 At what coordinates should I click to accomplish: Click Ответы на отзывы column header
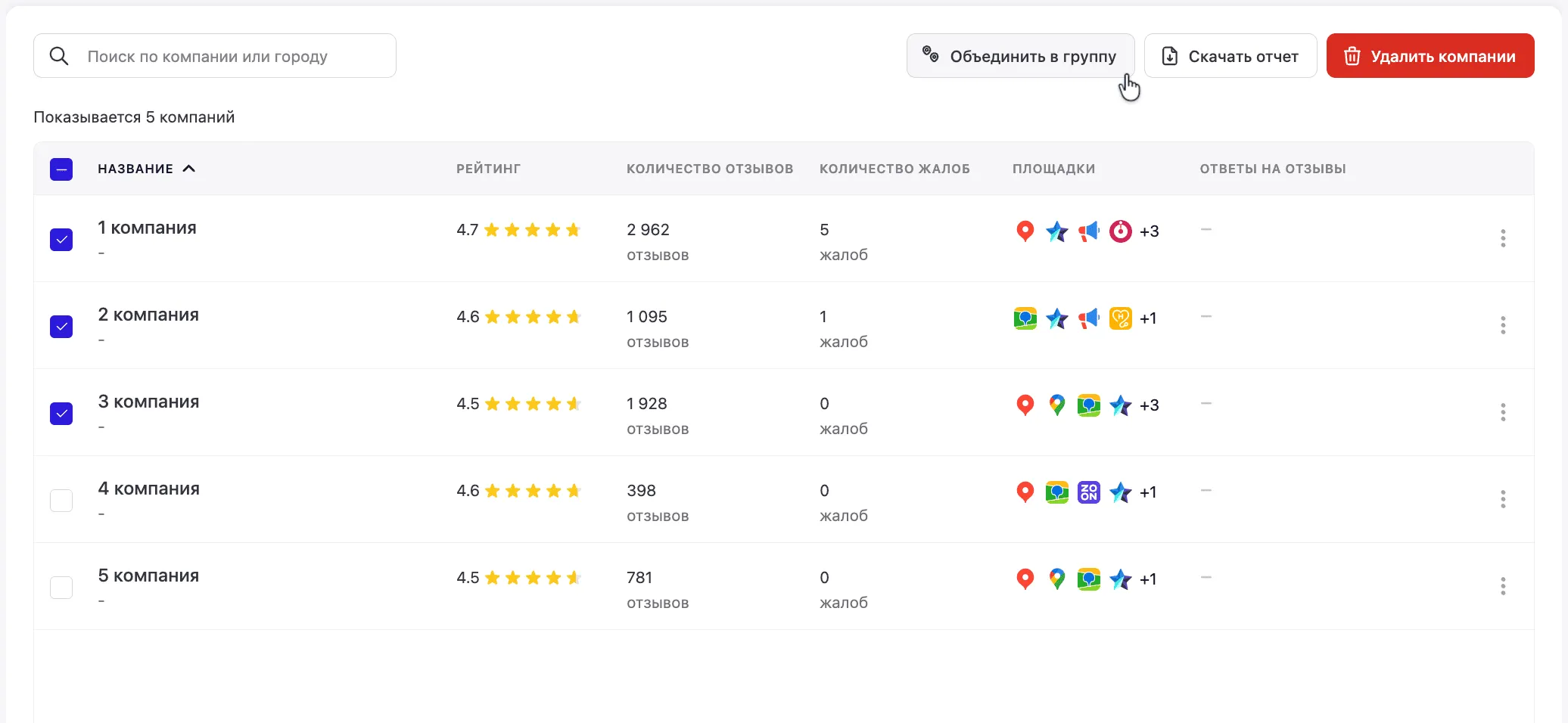click(1273, 169)
